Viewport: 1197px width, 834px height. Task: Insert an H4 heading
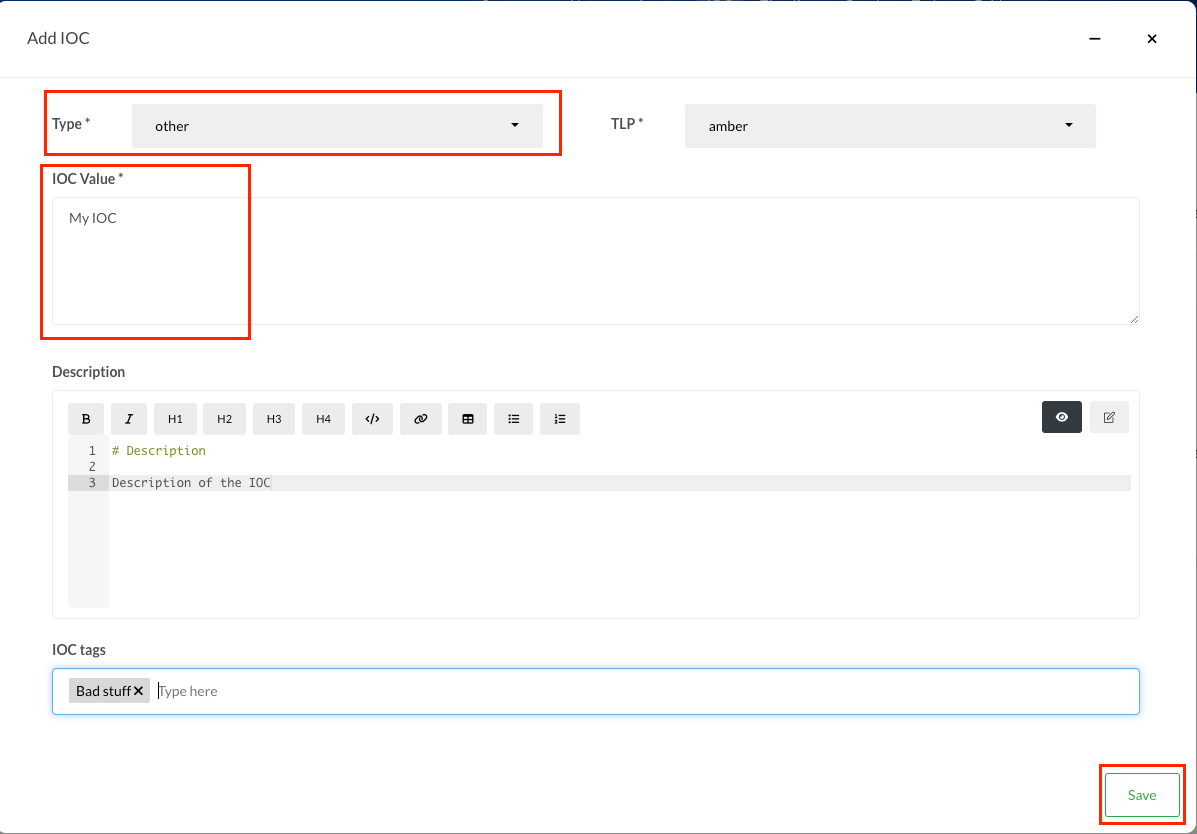(323, 418)
